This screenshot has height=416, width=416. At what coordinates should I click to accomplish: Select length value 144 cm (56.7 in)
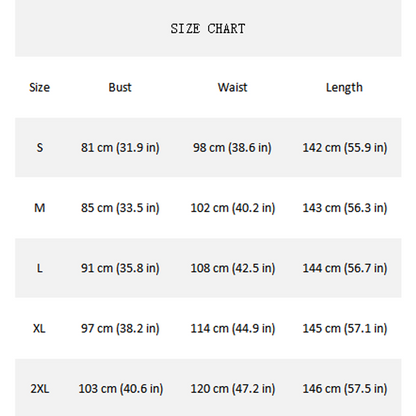[x=345, y=268]
